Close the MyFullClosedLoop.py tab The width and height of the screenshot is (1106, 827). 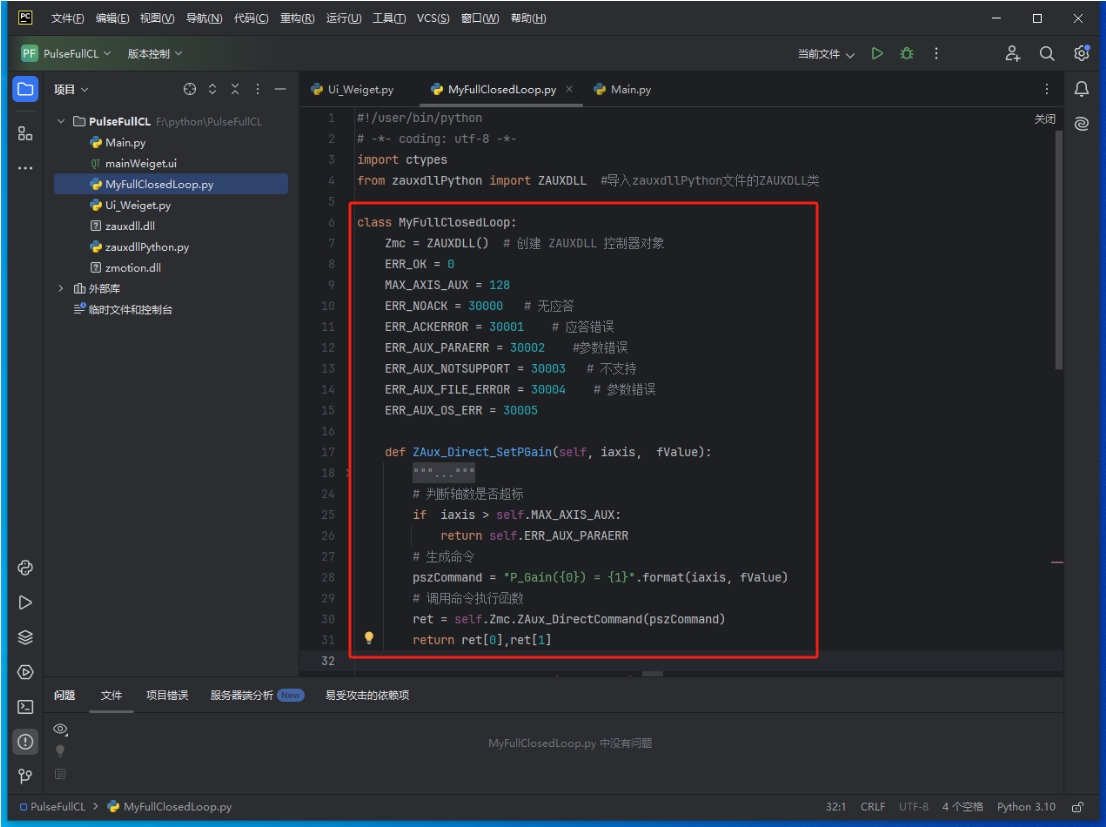point(569,89)
